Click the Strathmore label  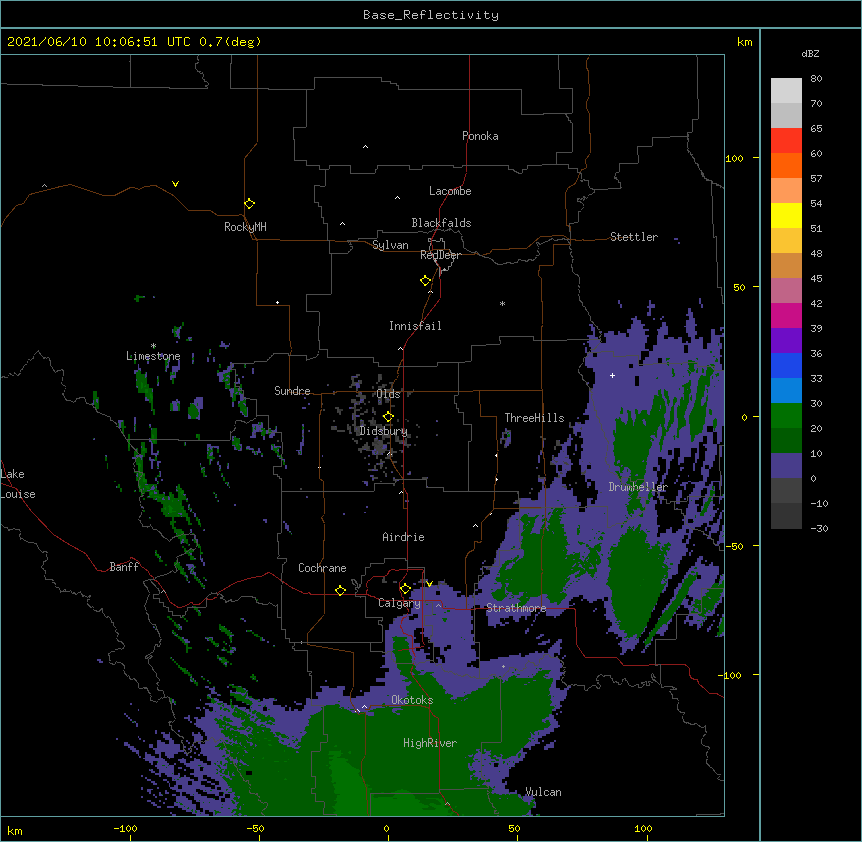point(516,608)
